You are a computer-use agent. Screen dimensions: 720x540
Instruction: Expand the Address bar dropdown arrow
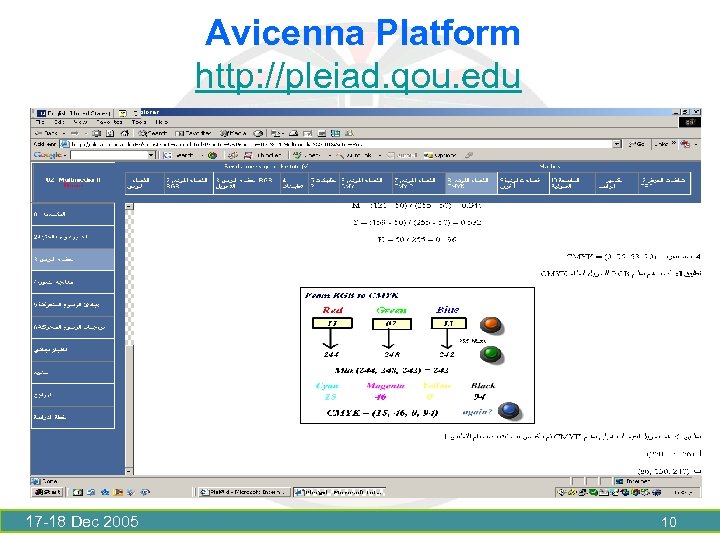[x=617, y=144]
